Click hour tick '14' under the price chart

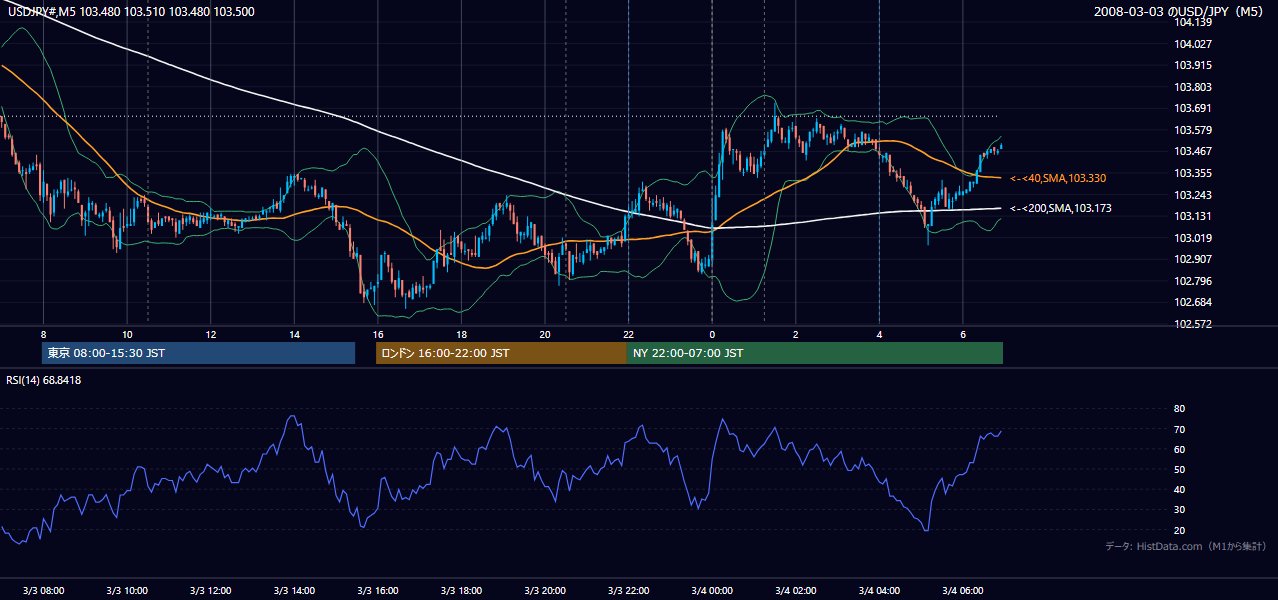click(x=294, y=334)
